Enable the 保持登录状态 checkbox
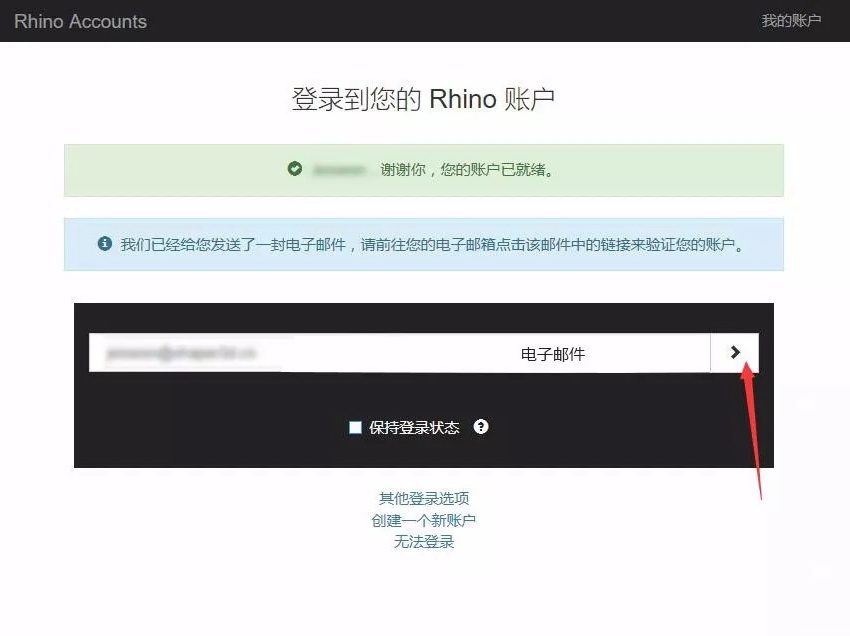Viewport: 850px width, 636px height. pos(355,427)
